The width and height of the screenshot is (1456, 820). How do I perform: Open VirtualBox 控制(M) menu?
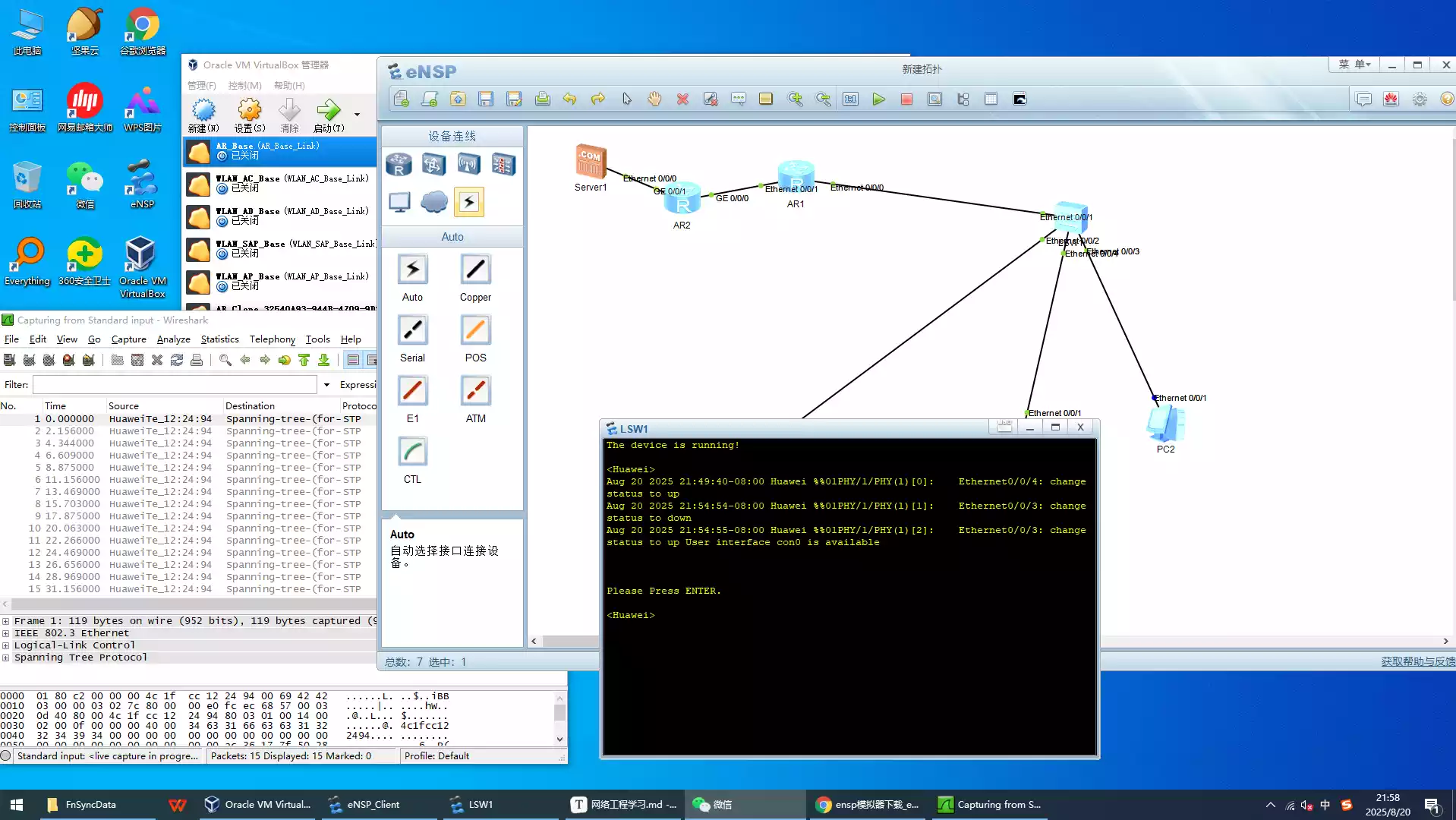244,86
